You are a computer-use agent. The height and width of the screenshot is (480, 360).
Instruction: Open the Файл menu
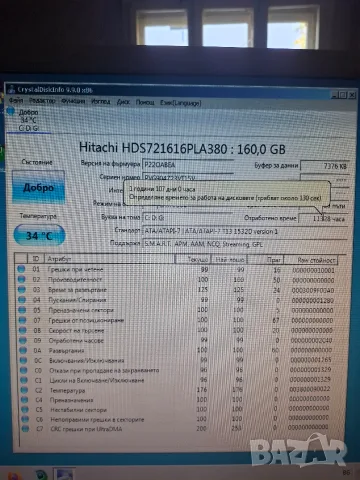[16, 100]
